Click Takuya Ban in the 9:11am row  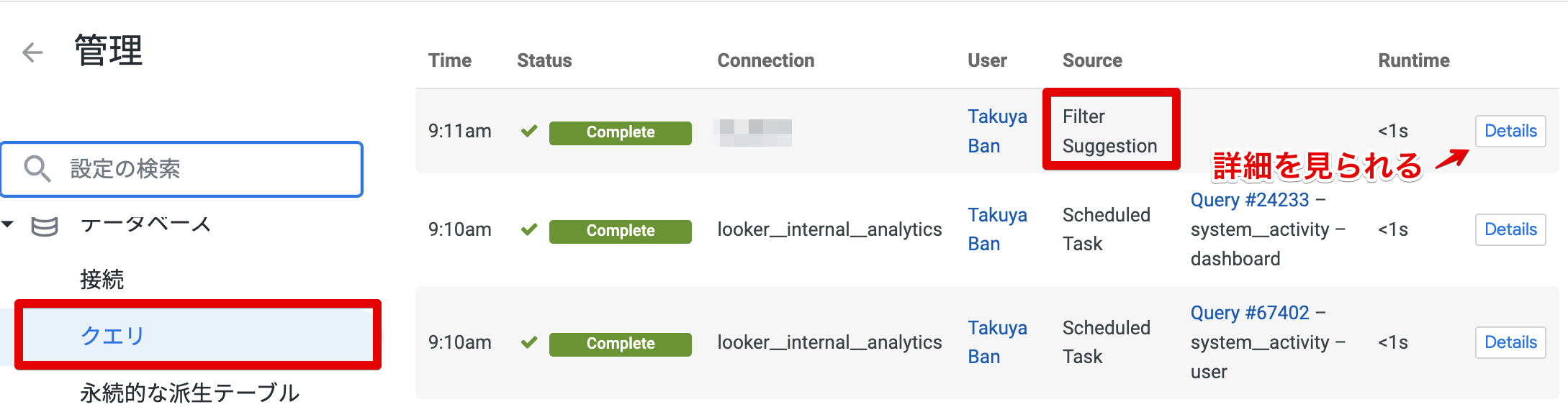(996, 131)
